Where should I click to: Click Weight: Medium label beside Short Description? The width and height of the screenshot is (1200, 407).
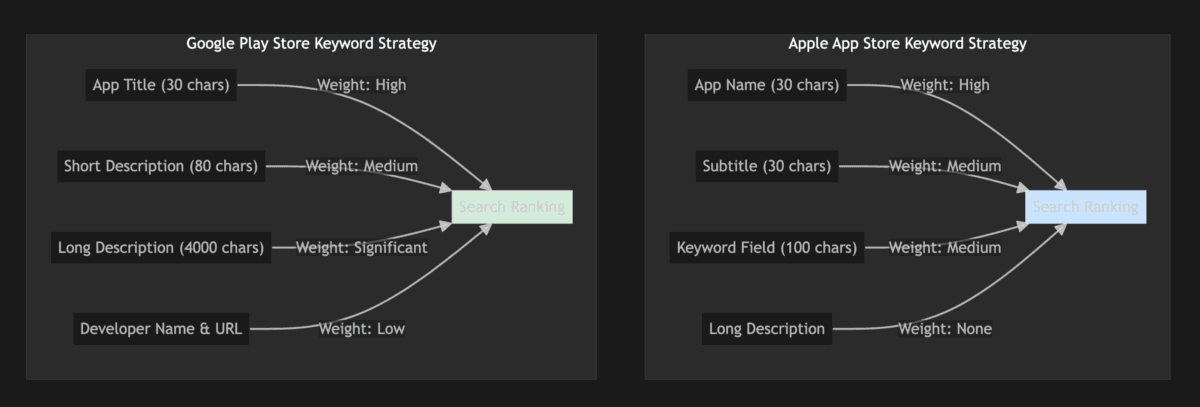(x=362, y=166)
